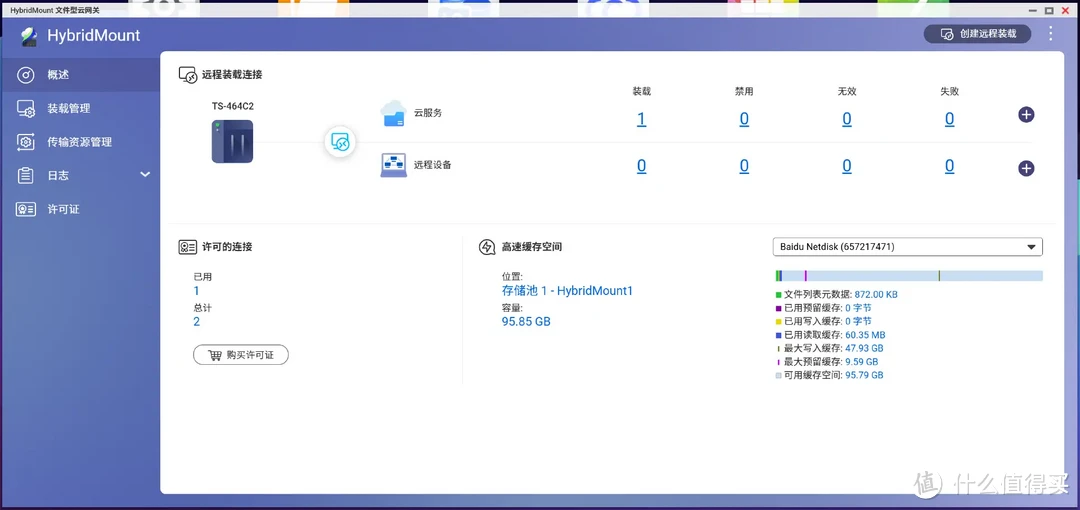Click the cache space gauge icon
The image size is (1080, 510).
(487, 247)
